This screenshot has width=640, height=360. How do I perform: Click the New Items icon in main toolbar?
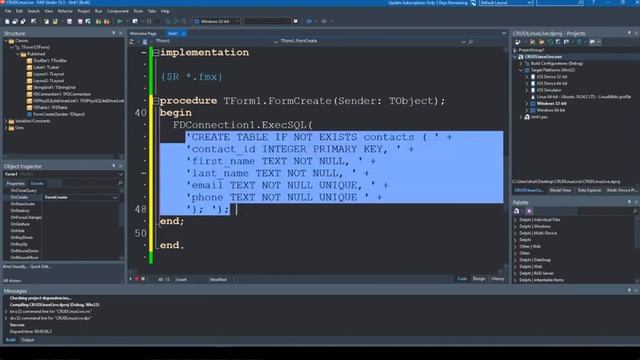click(7, 21)
